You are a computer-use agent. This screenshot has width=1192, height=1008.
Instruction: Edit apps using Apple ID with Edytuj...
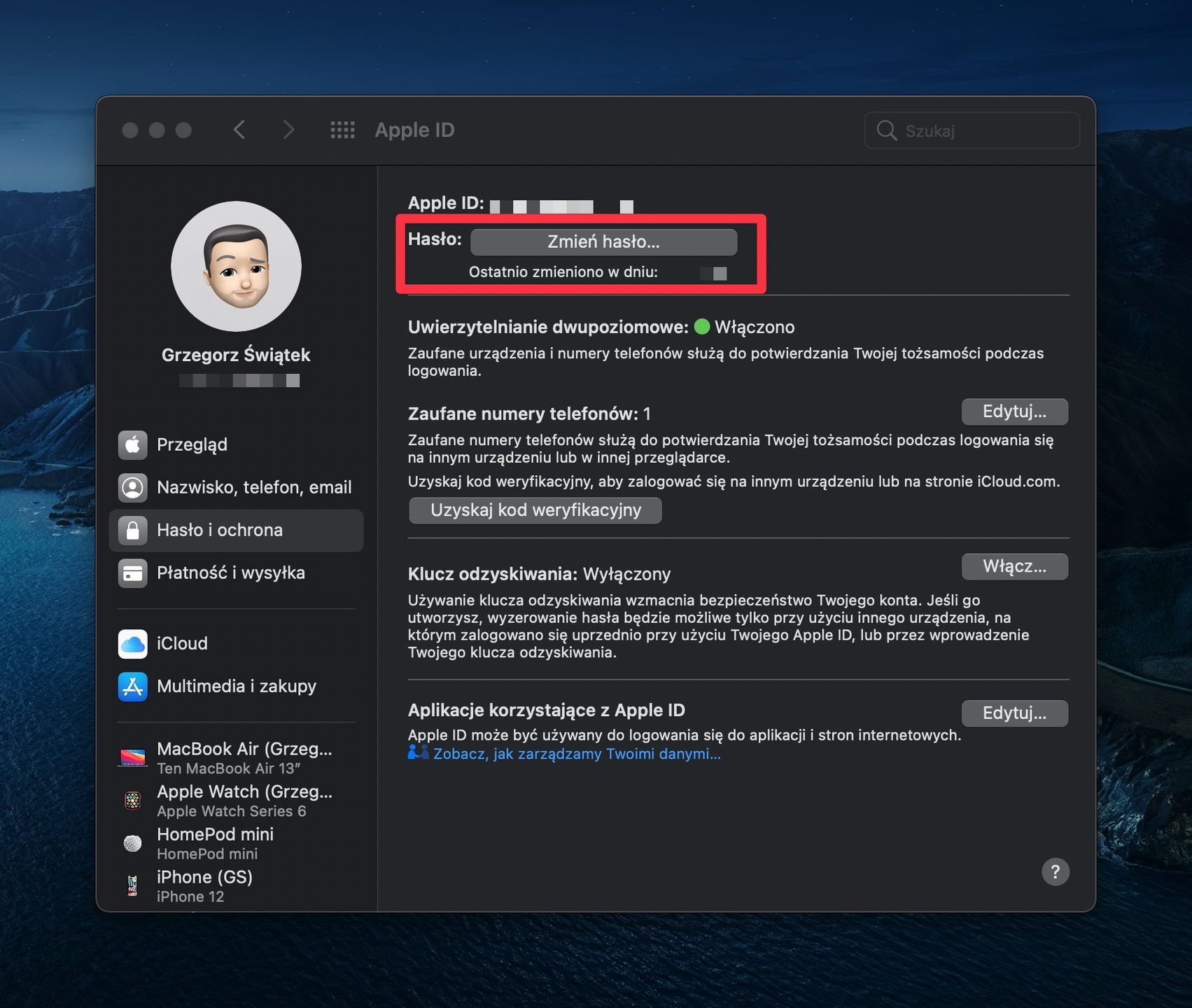[1015, 713]
